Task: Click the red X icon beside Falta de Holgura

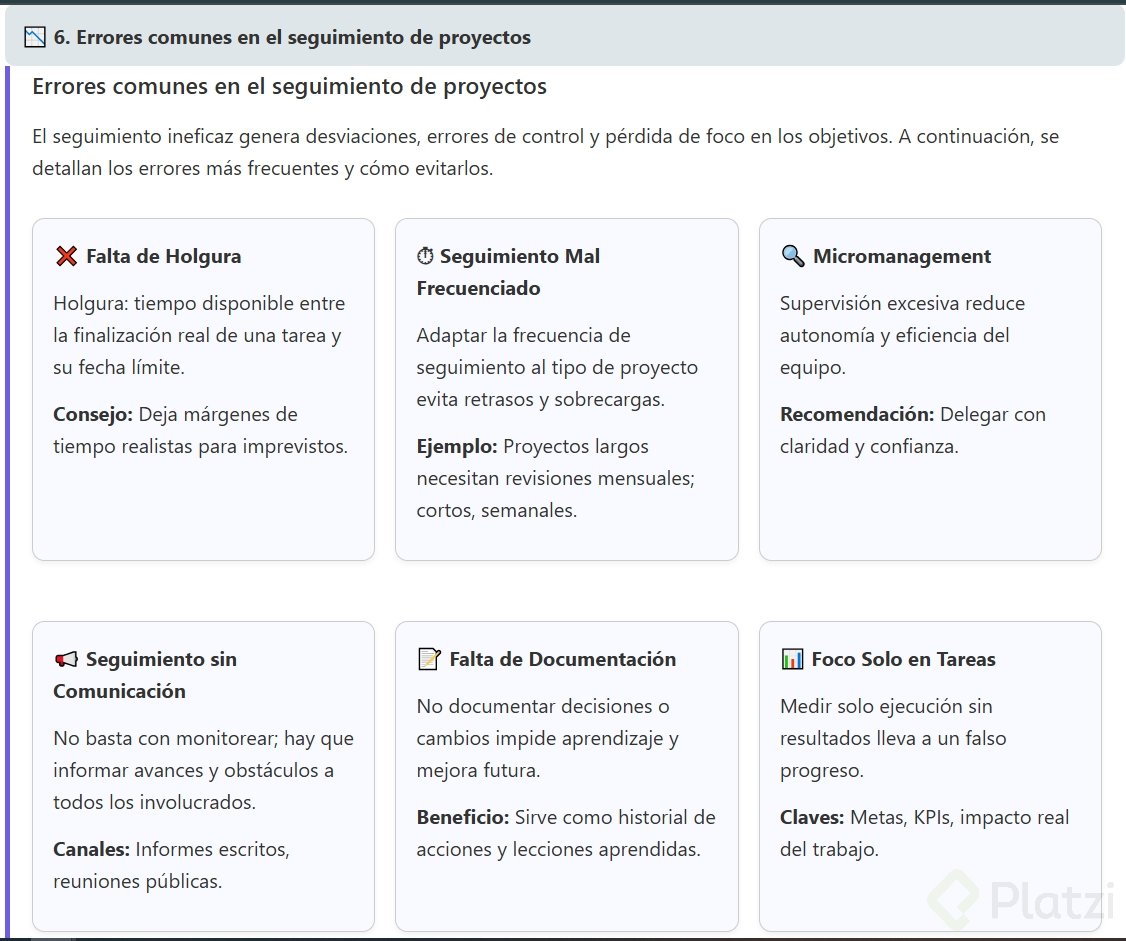Action: point(66,256)
